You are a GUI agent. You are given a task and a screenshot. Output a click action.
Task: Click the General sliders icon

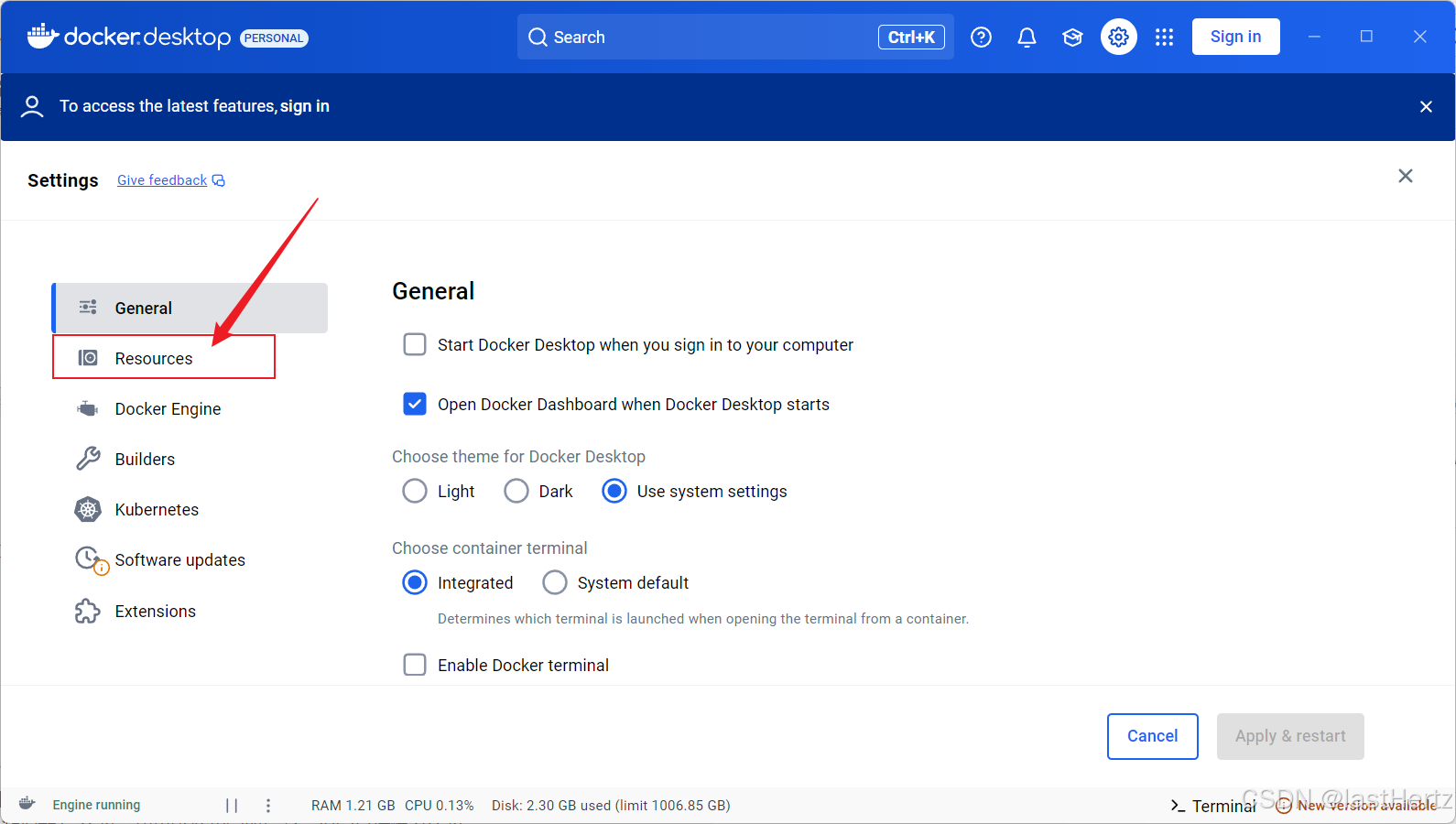point(88,308)
